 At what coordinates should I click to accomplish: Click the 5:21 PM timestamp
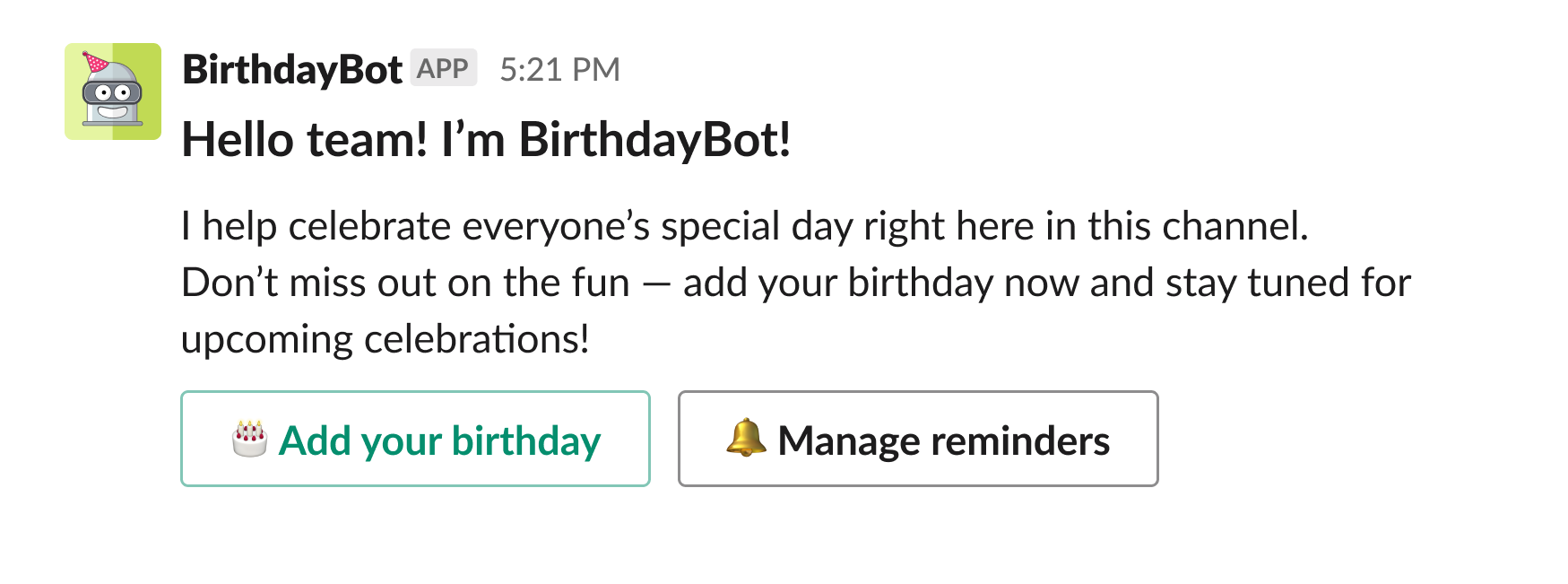point(560,68)
